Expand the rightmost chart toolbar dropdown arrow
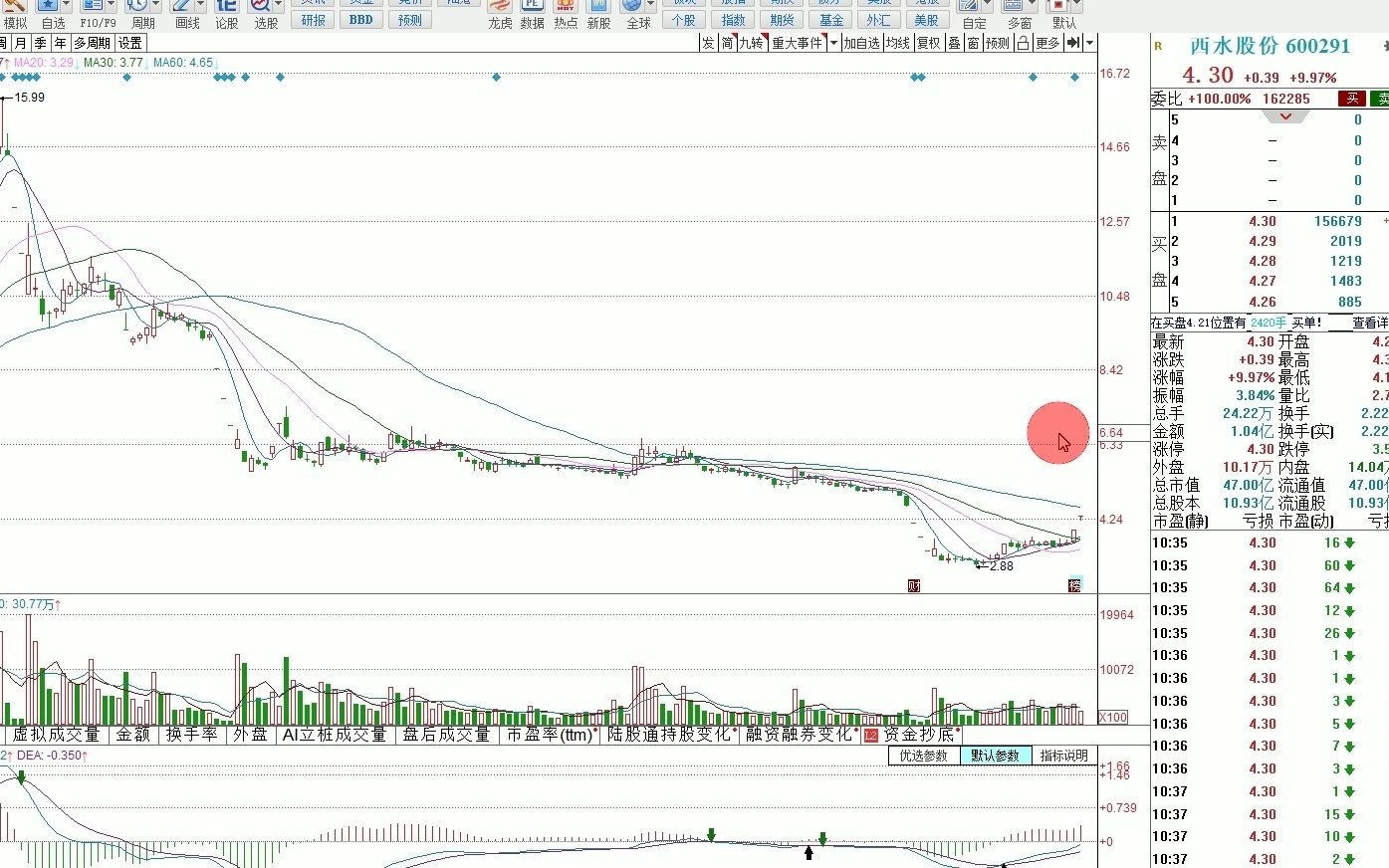Viewport: 1389px width, 868px height. [x=1089, y=43]
